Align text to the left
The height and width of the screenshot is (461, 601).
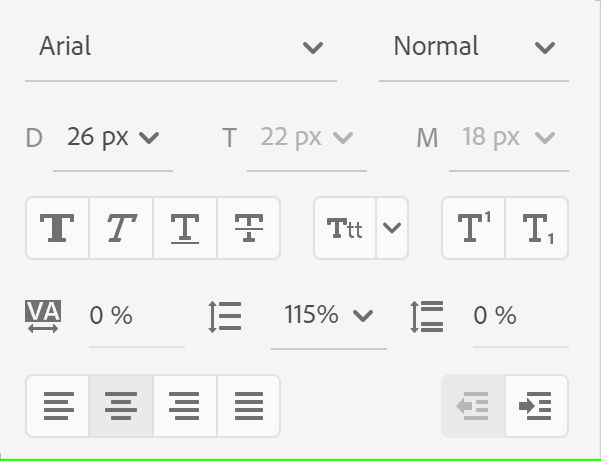point(58,406)
